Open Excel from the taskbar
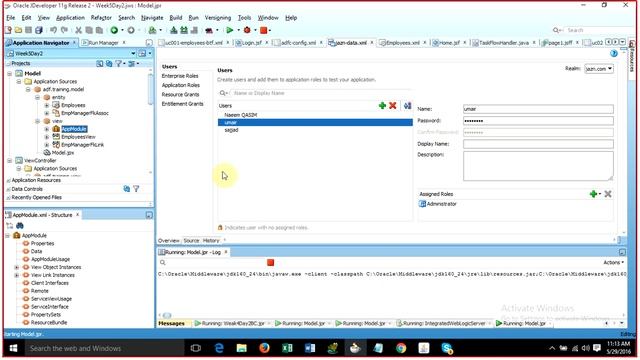The image size is (640, 360). 287,348
